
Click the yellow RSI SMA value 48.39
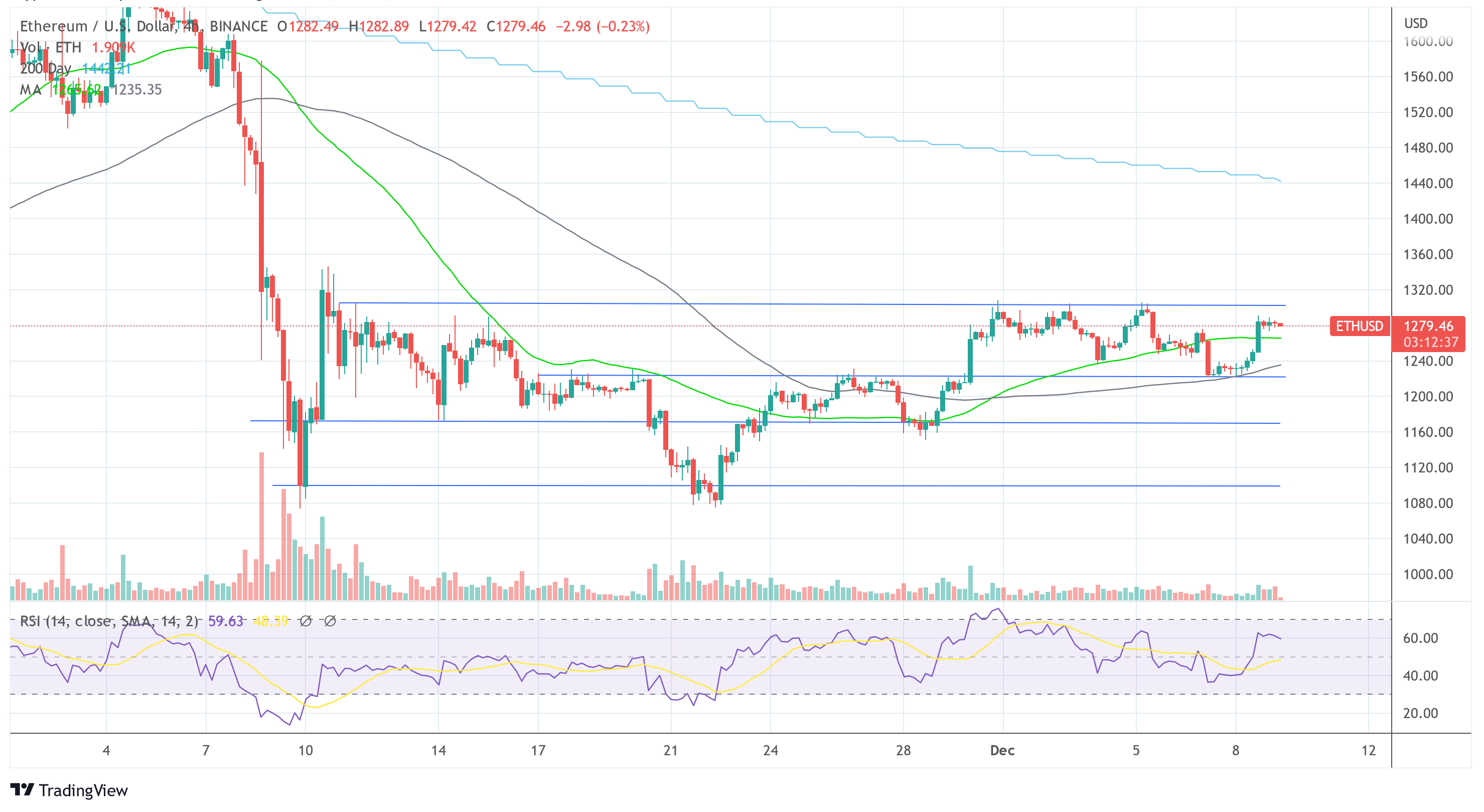pos(272,622)
